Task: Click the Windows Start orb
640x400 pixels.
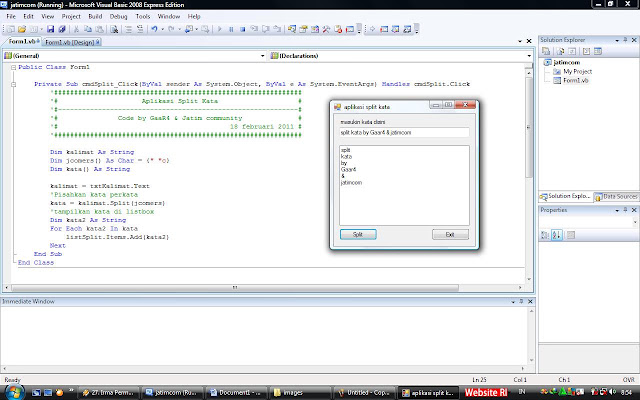Action: pos(13,392)
